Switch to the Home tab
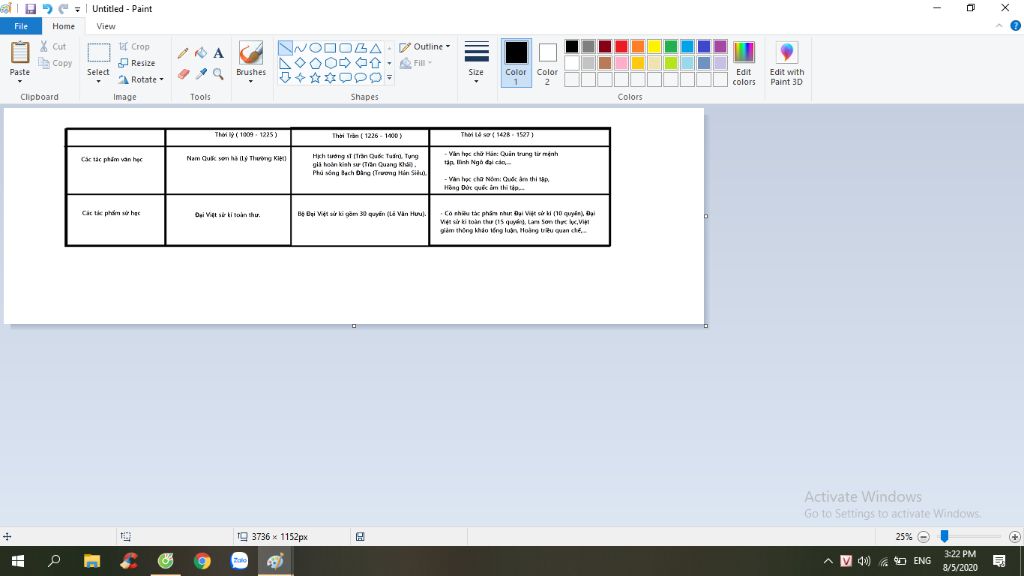 pyautogui.click(x=63, y=26)
